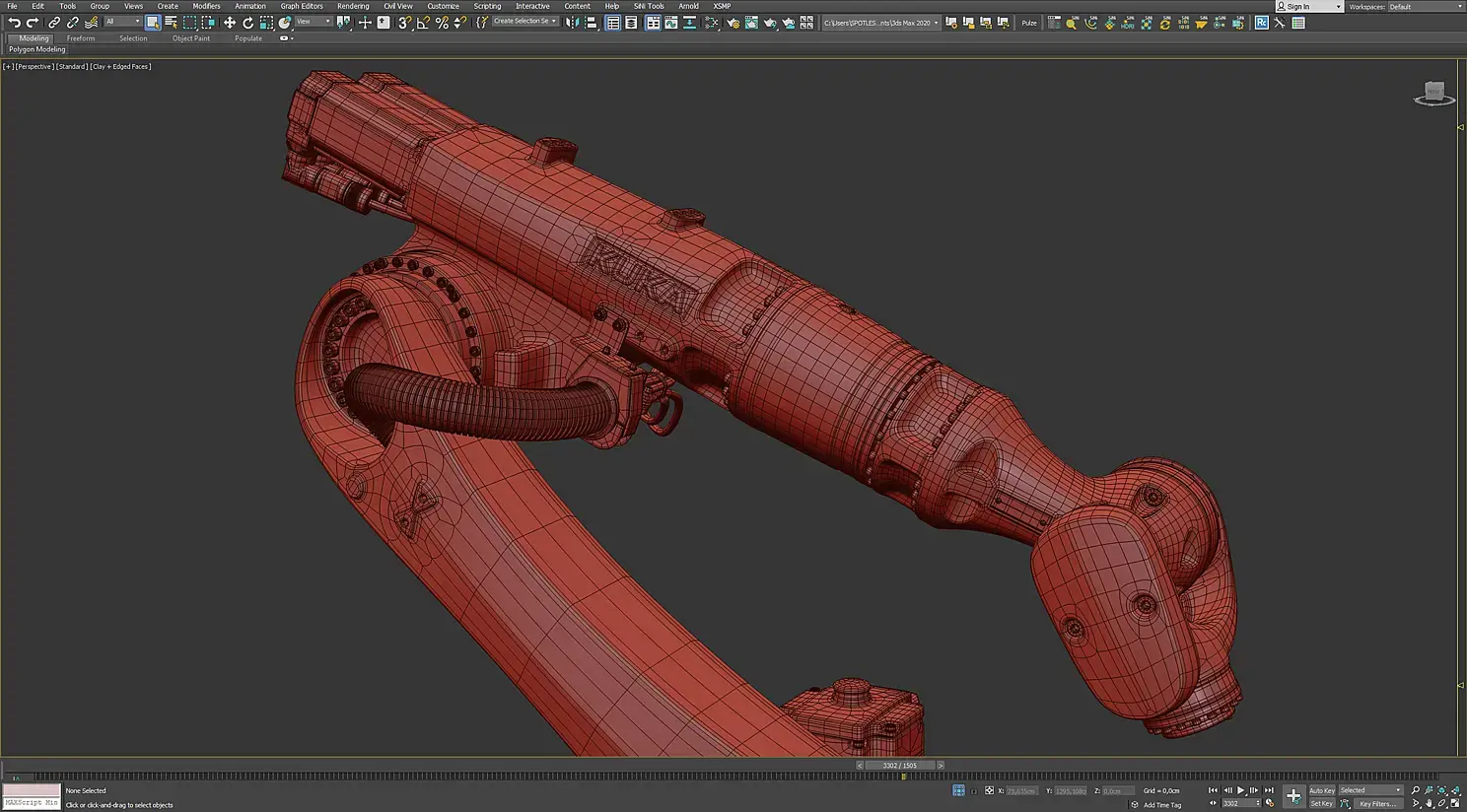
Task: Open the Modifiers menu
Action: tap(206, 6)
